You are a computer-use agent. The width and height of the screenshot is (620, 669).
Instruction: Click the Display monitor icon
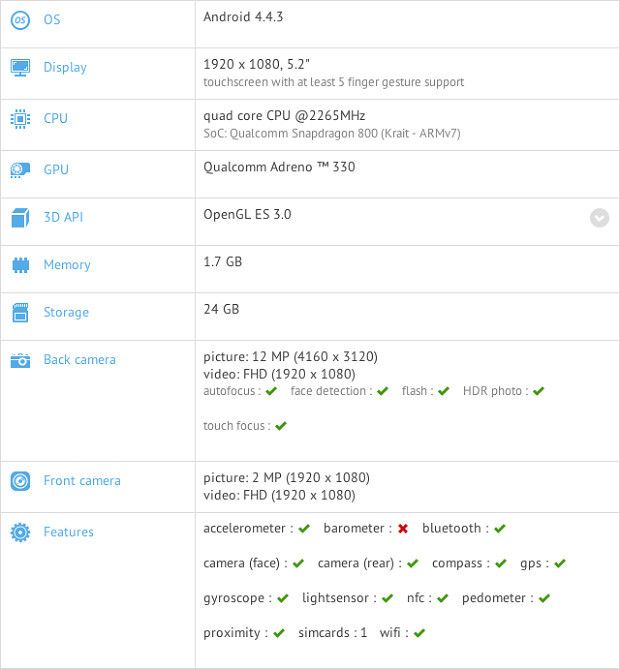(x=20, y=68)
